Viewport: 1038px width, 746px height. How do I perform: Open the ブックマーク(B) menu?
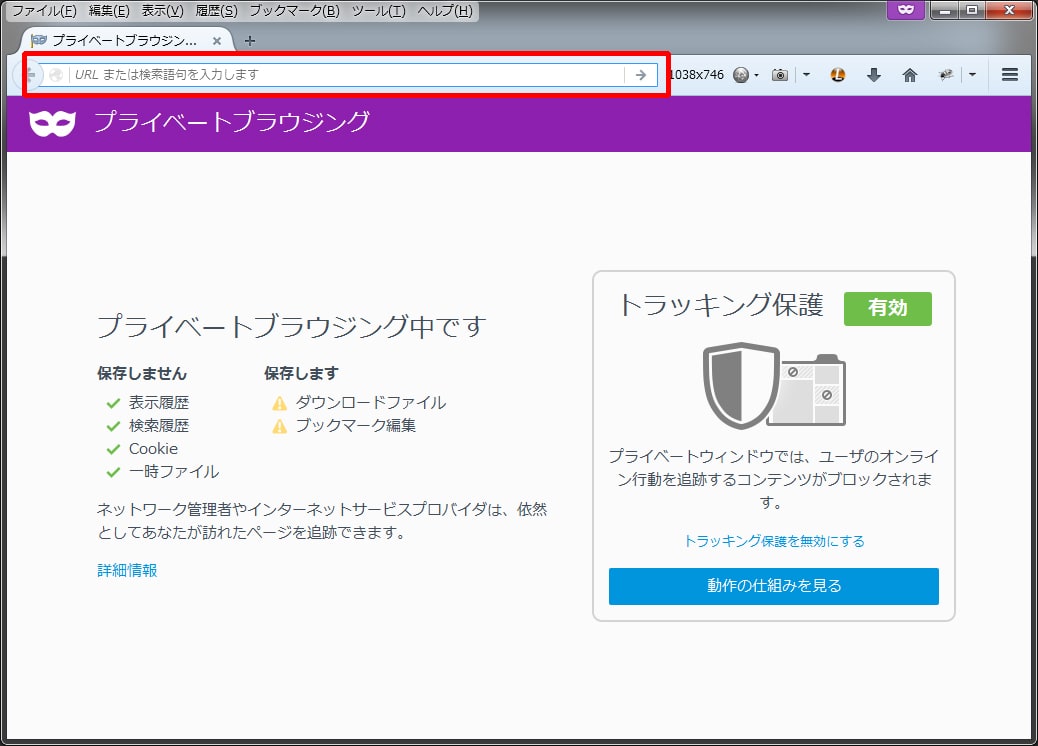tap(294, 11)
